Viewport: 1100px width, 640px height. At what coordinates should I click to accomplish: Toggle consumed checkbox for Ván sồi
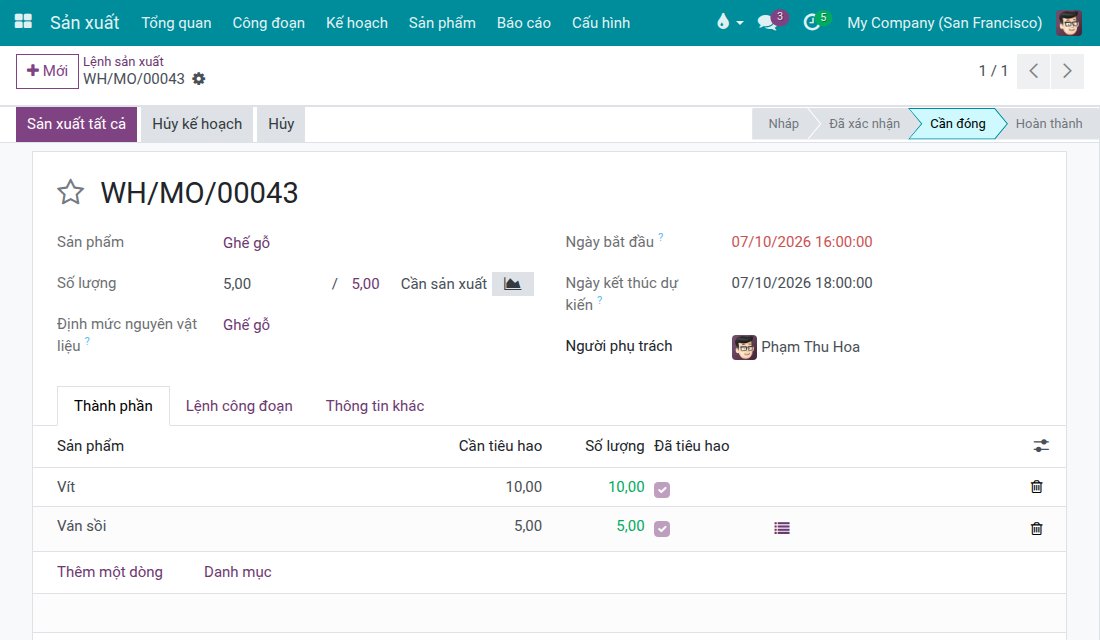(662, 529)
